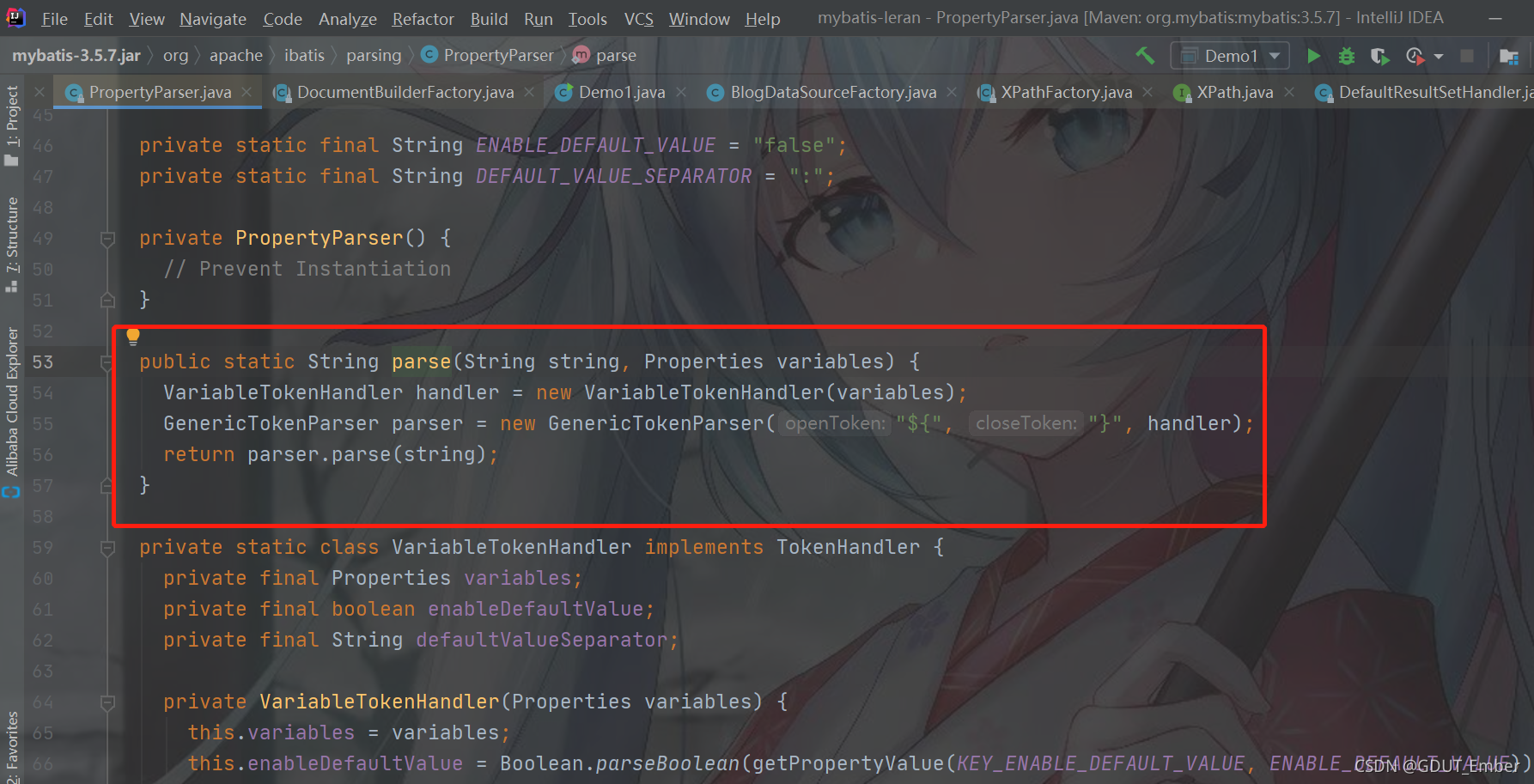Click the PropertyParser.java tab file icon
The image size is (1534, 784).
click(x=74, y=93)
